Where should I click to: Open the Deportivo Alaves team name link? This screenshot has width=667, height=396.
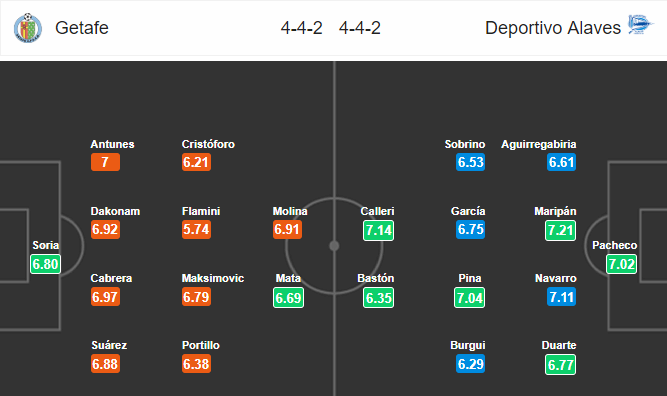coord(553,28)
